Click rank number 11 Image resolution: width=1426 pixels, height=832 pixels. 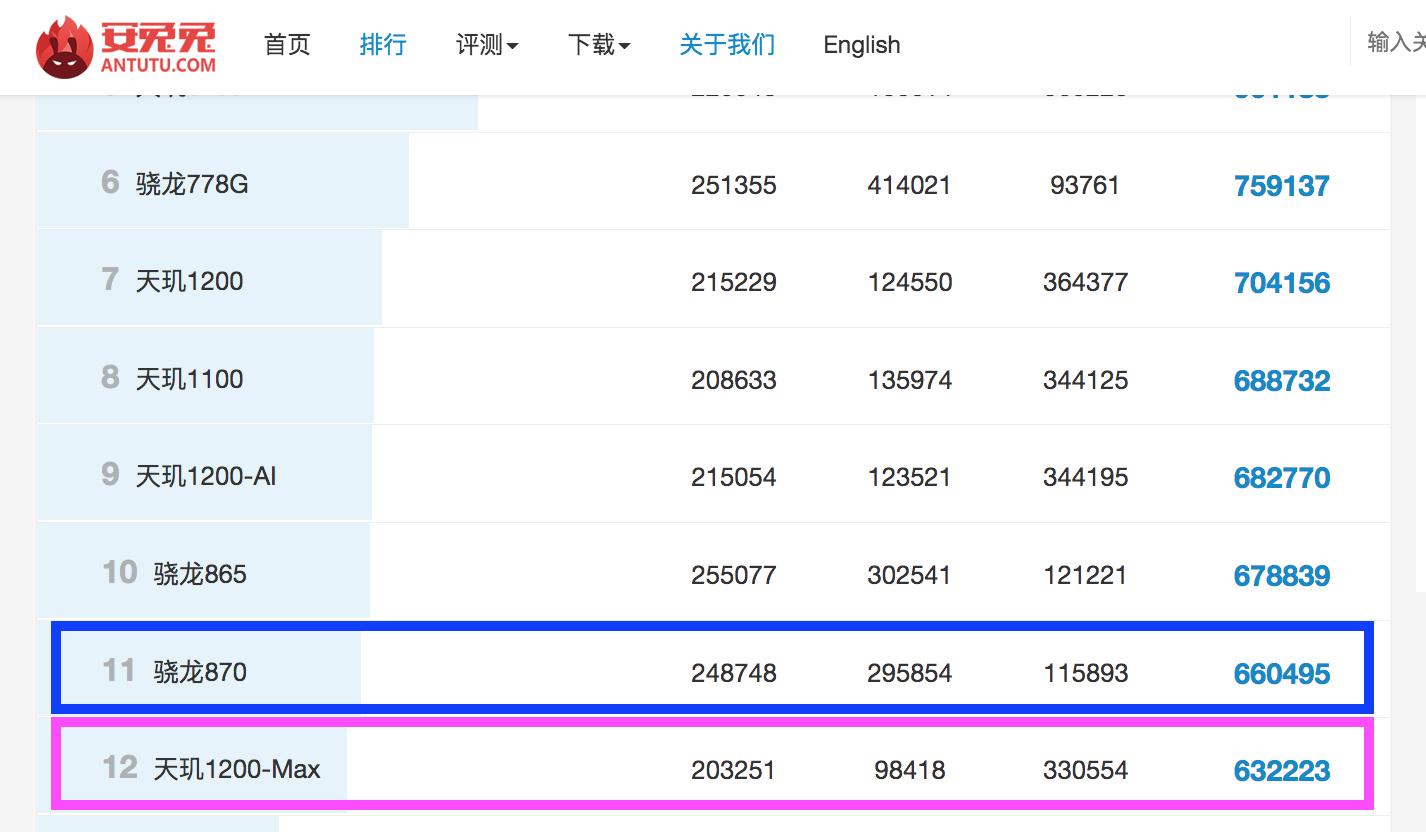pos(119,670)
